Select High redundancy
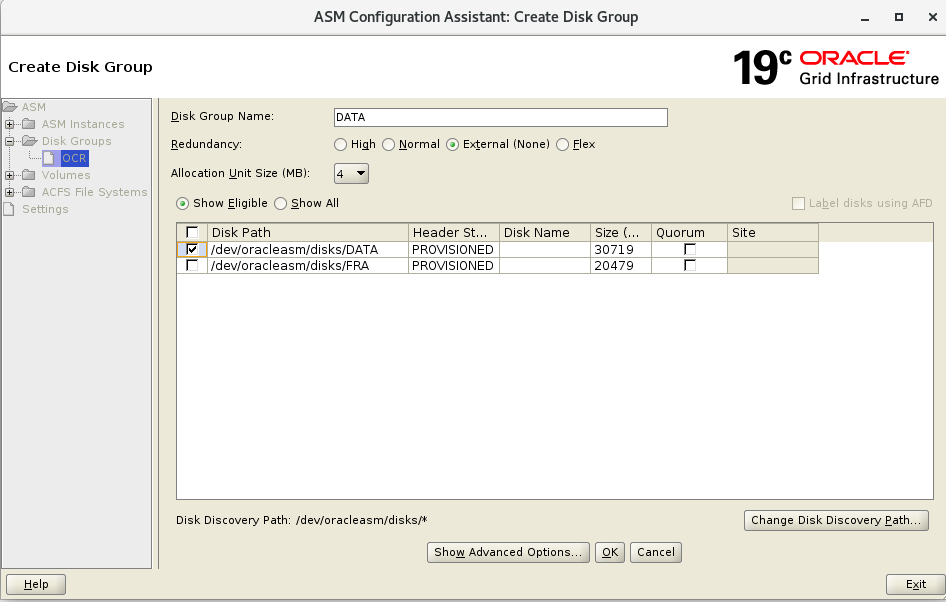The width and height of the screenshot is (946, 602). (341, 145)
